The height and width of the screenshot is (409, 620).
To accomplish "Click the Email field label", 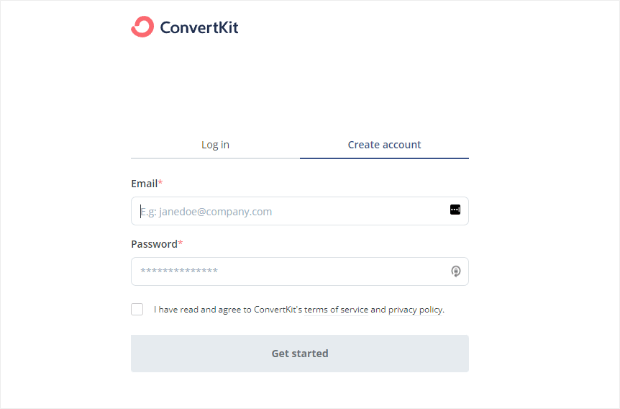I will [x=144, y=184].
